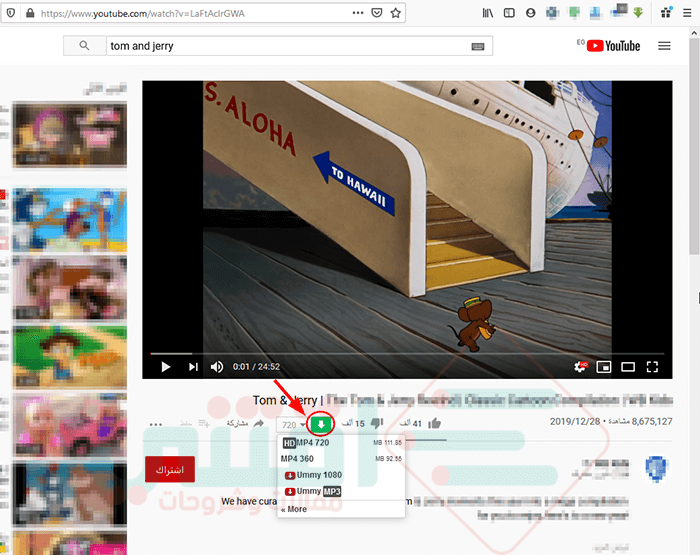Open more actions three-dot menu under video
This screenshot has height=555, width=700.
[156, 424]
